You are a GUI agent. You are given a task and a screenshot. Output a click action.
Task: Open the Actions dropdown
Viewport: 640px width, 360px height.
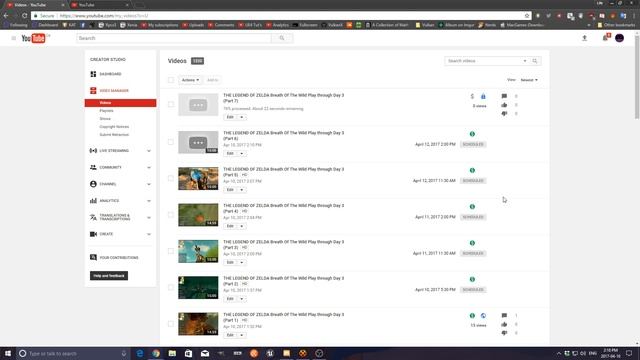pyautogui.click(x=190, y=80)
